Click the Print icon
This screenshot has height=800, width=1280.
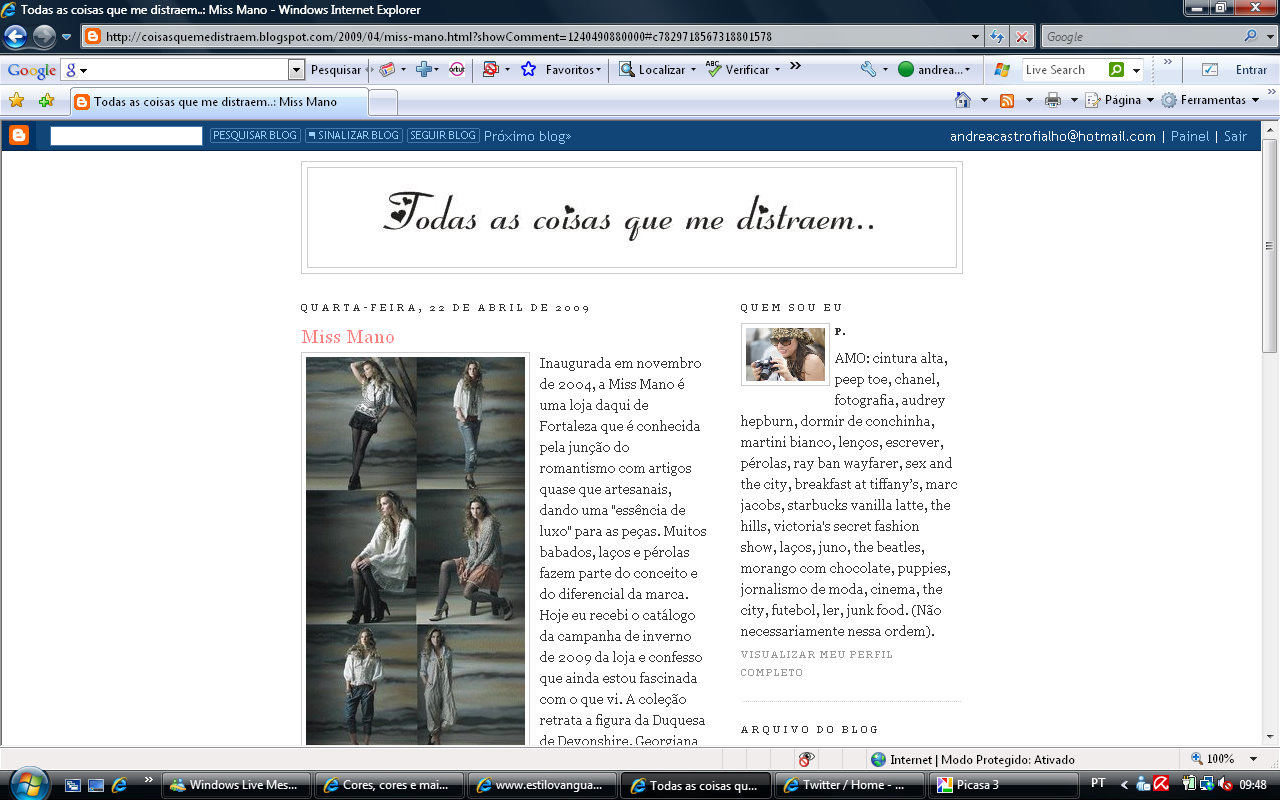1052,100
